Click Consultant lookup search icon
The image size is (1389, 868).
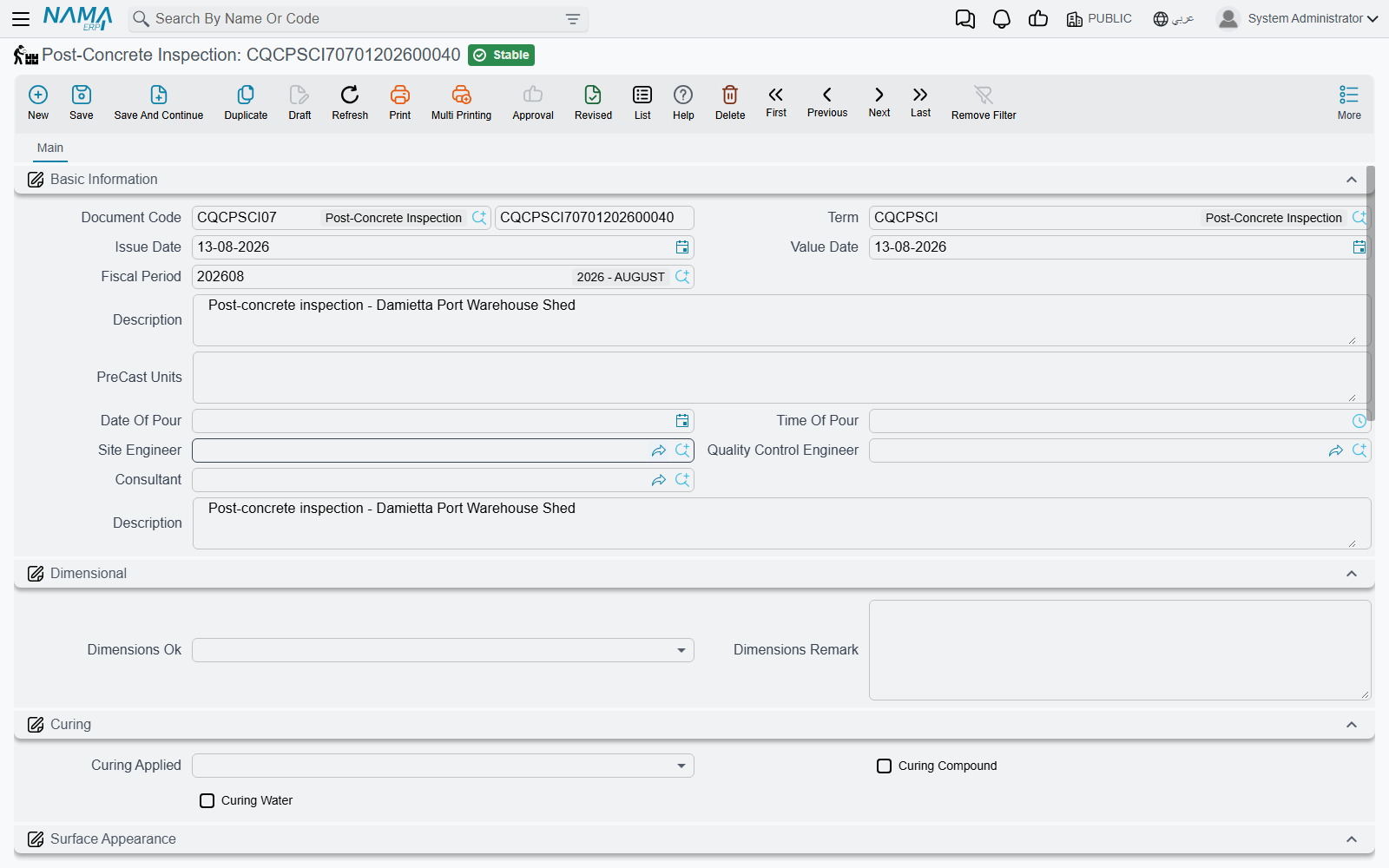click(682, 480)
